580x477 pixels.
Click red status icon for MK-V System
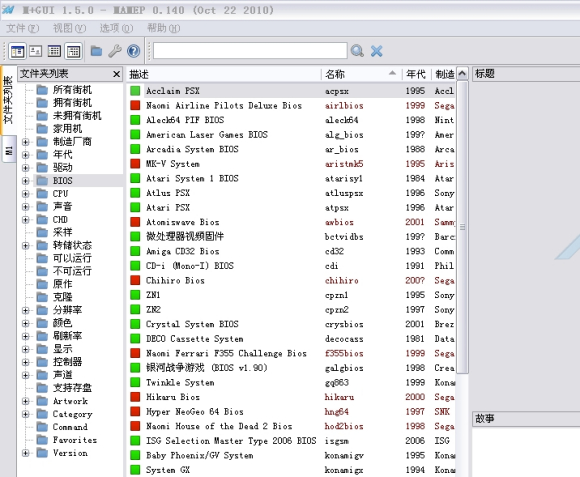[x=135, y=164]
